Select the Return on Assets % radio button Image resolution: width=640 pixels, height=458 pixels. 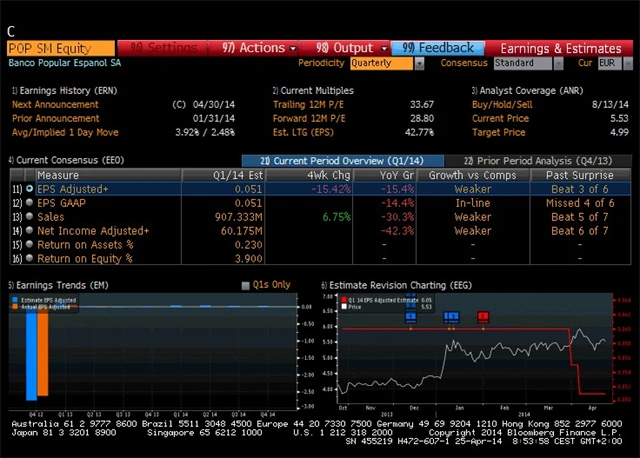pos(29,244)
